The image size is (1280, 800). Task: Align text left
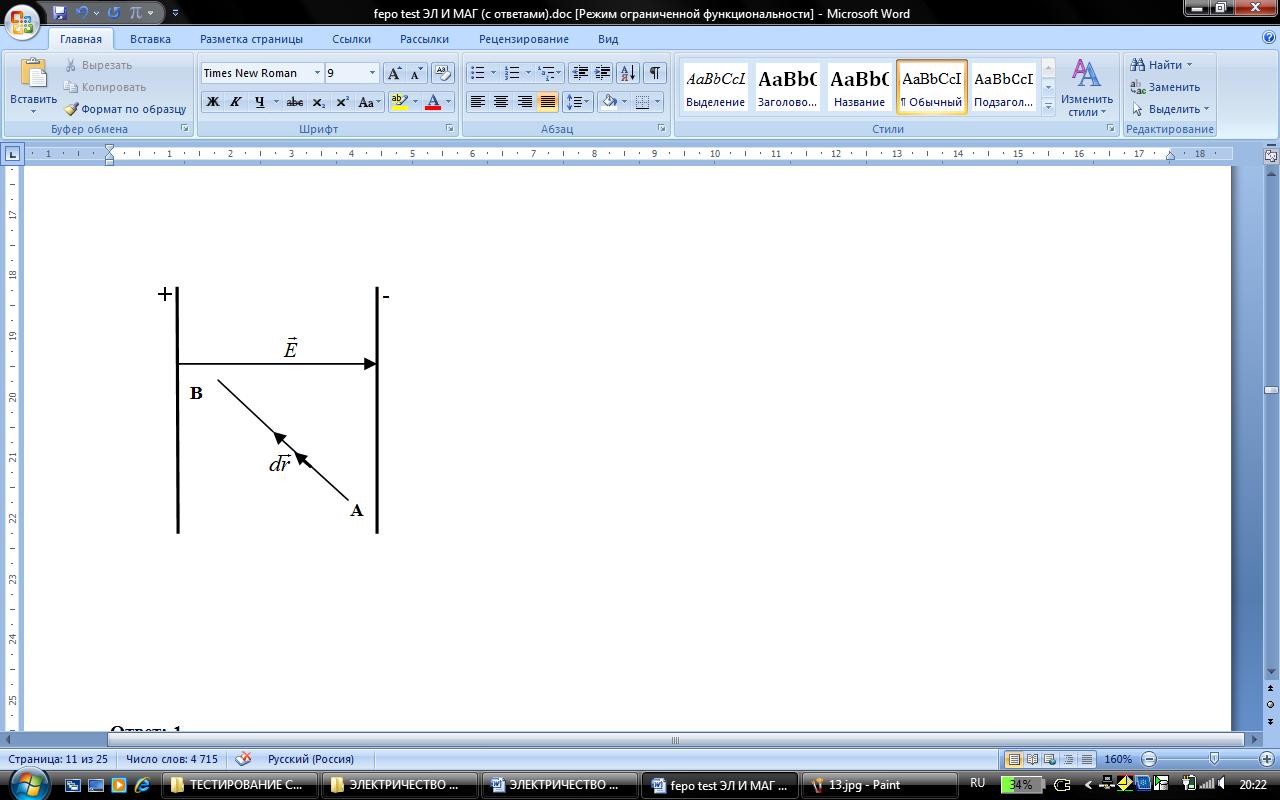pyautogui.click(x=478, y=102)
